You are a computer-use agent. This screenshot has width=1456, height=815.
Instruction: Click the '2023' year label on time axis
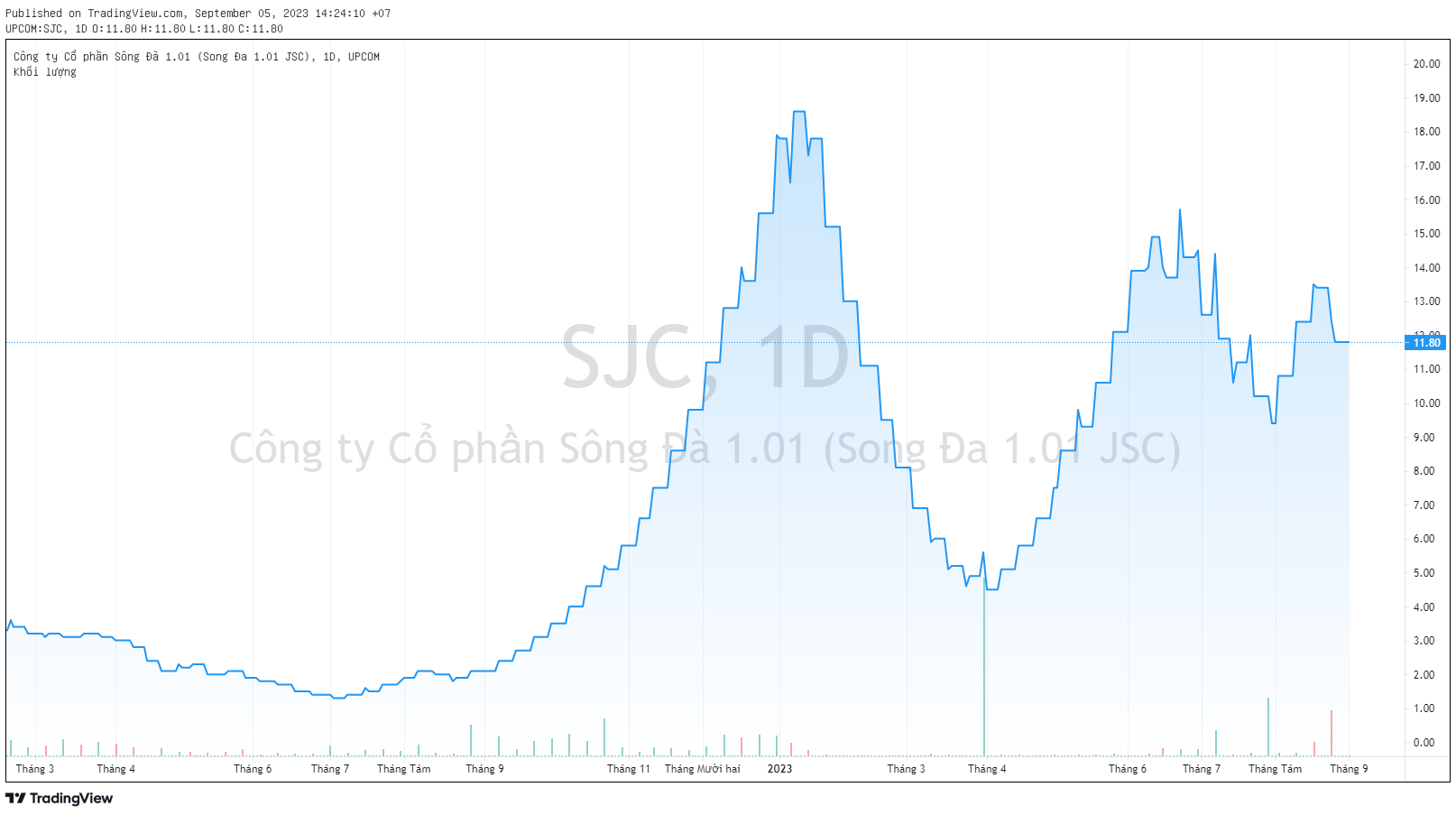click(779, 769)
